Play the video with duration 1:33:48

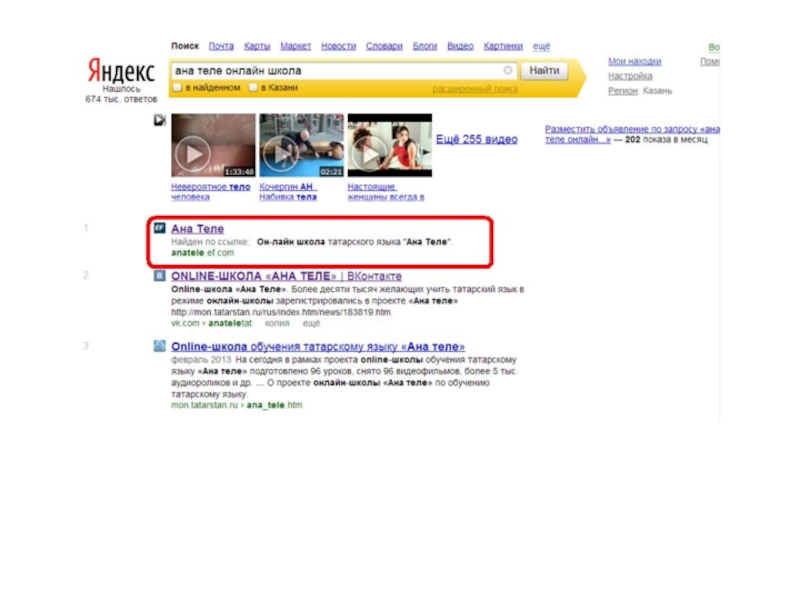pos(213,145)
